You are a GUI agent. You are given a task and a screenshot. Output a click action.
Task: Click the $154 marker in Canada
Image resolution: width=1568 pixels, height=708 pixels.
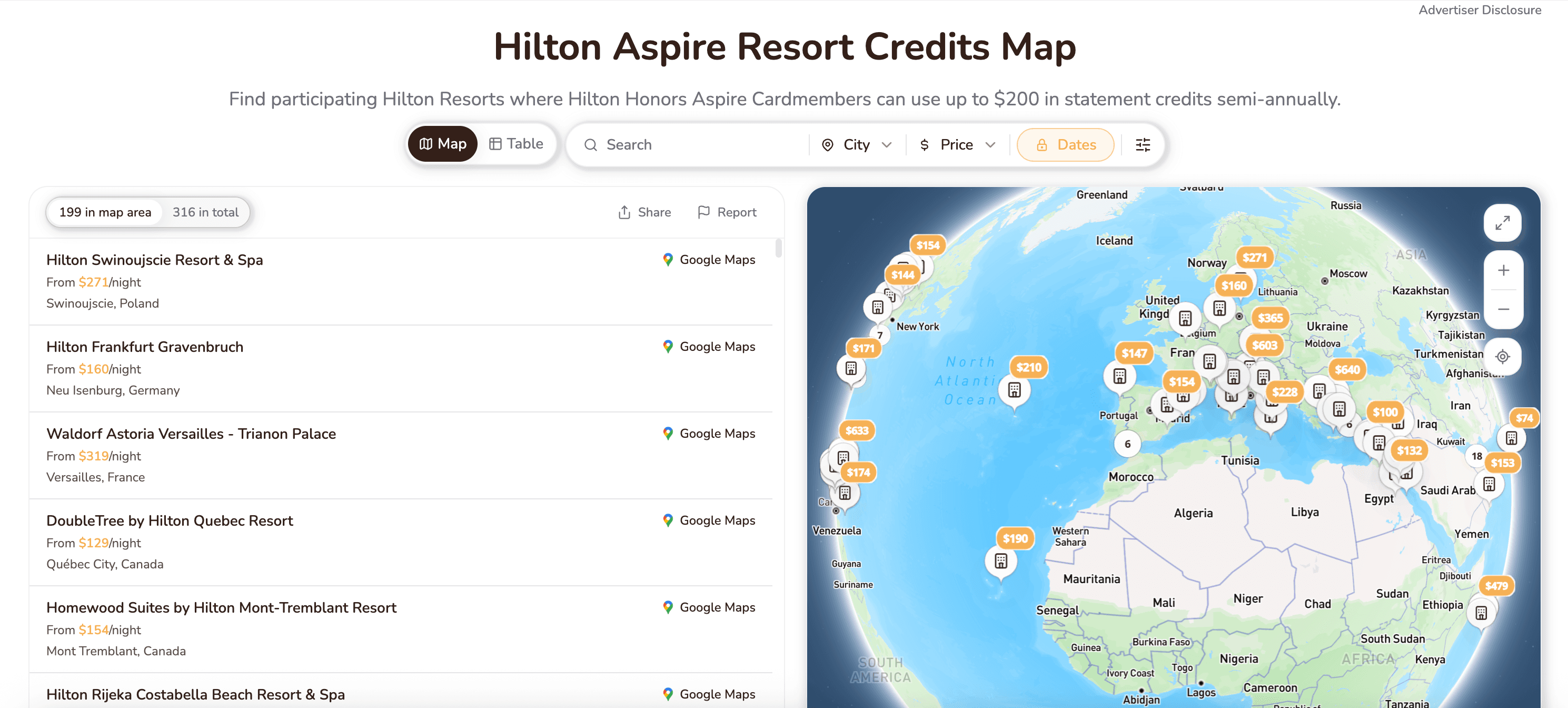pos(928,245)
